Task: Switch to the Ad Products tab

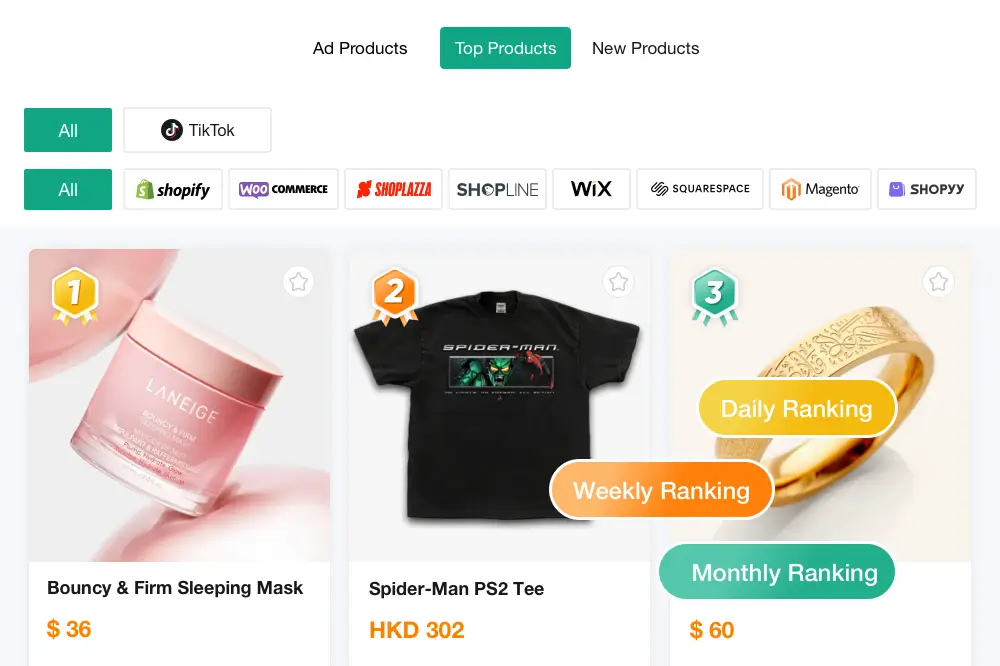Action: 360,48
